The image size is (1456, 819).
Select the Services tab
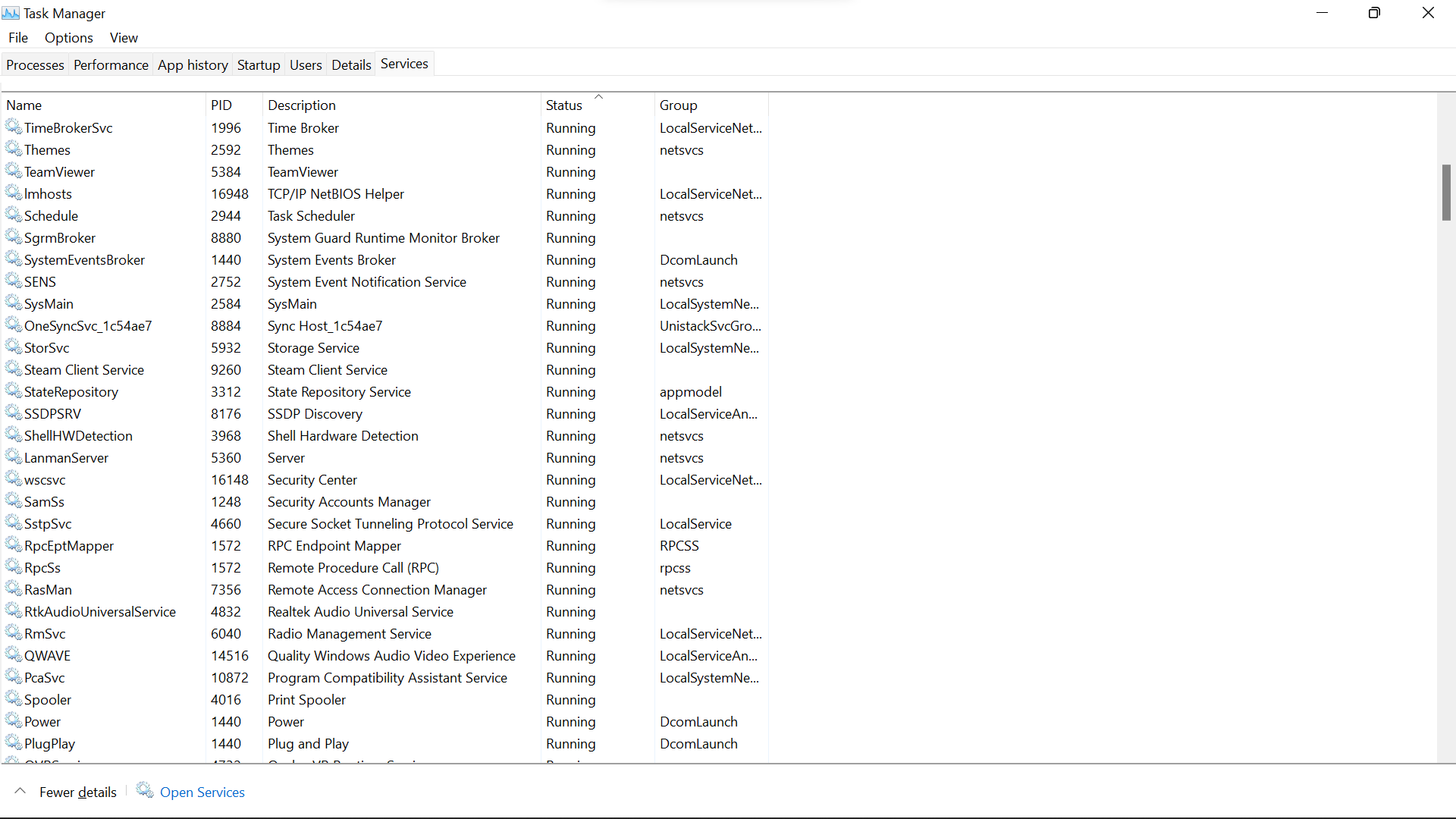click(x=404, y=64)
